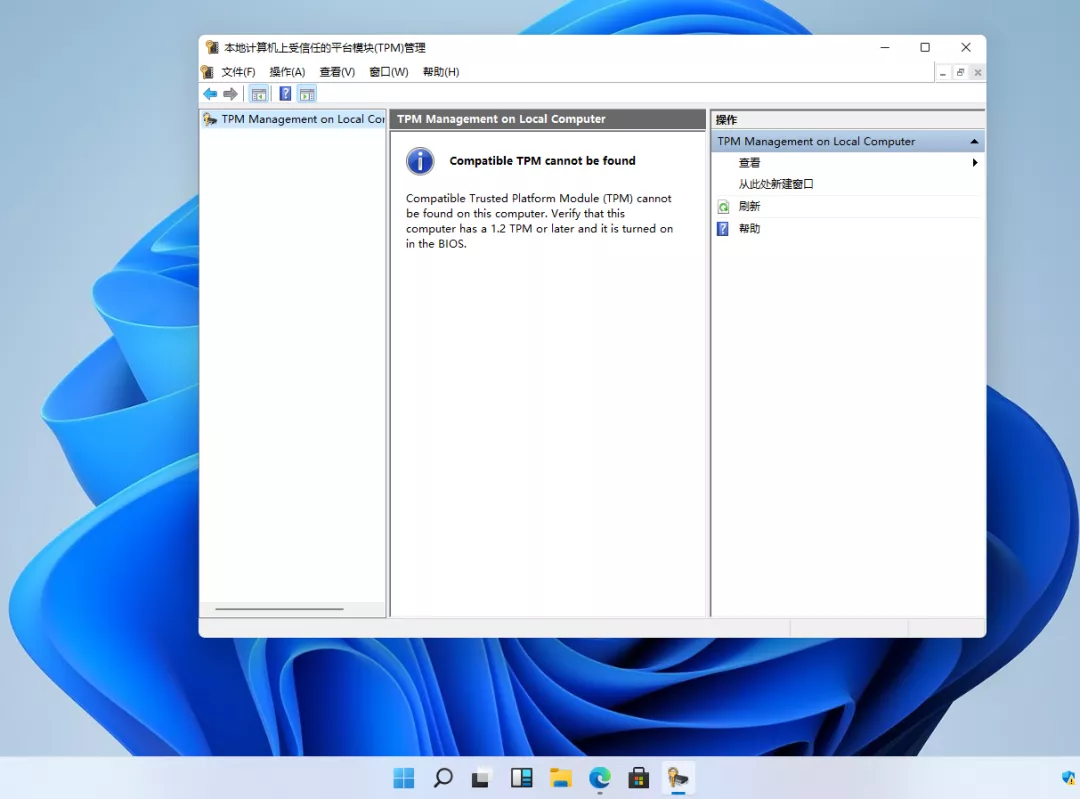The height and width of the screenshot is (799, 1080).
Task: Open Microsoft Edge from the taskbar
Action: [600, 778]
